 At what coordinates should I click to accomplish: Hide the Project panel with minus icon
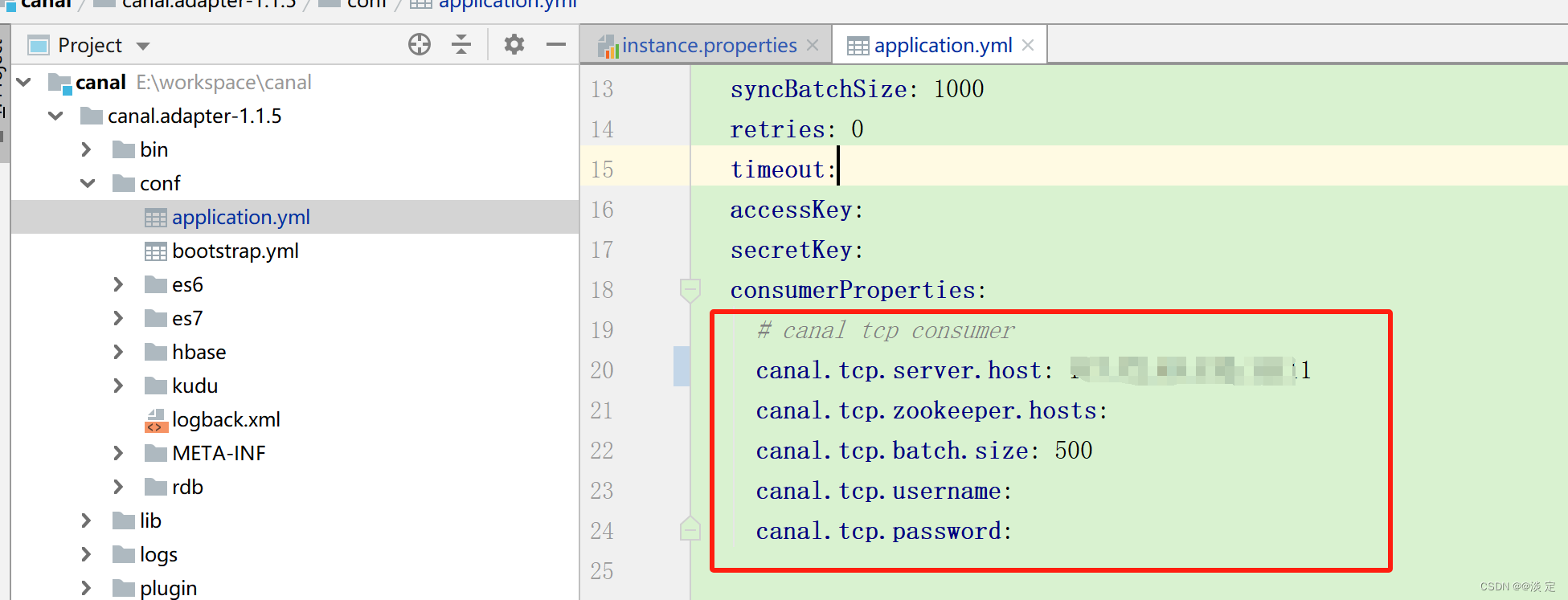pos(556,44)
